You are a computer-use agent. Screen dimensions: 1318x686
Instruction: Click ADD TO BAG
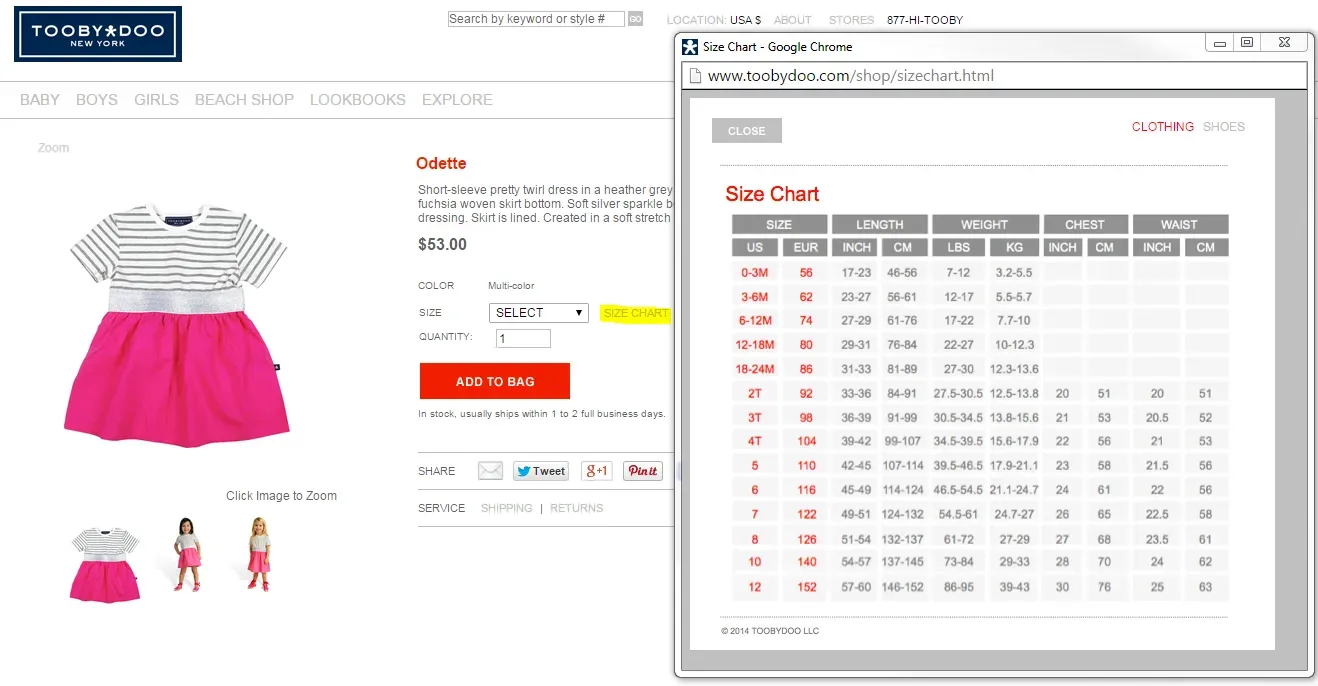[494, 381]
